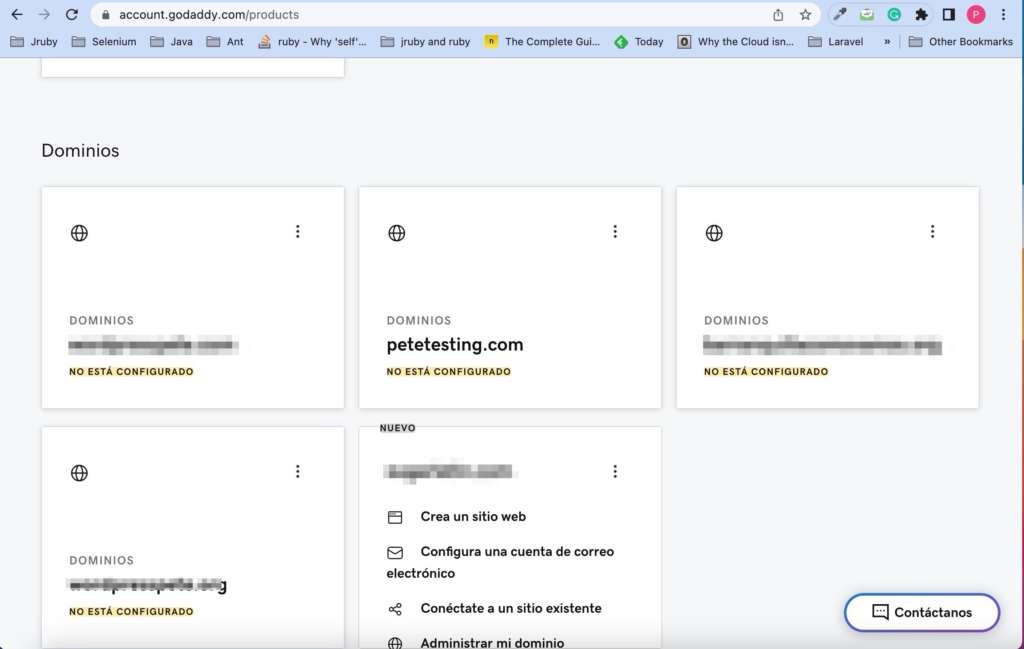Open the Laravel bookmarks folder
The image size is (1024, 649).
tap(835, 42)
